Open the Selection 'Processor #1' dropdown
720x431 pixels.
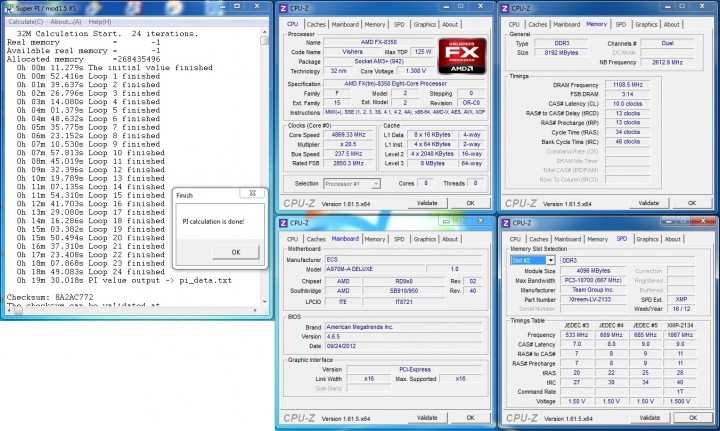tap(352, 184)
